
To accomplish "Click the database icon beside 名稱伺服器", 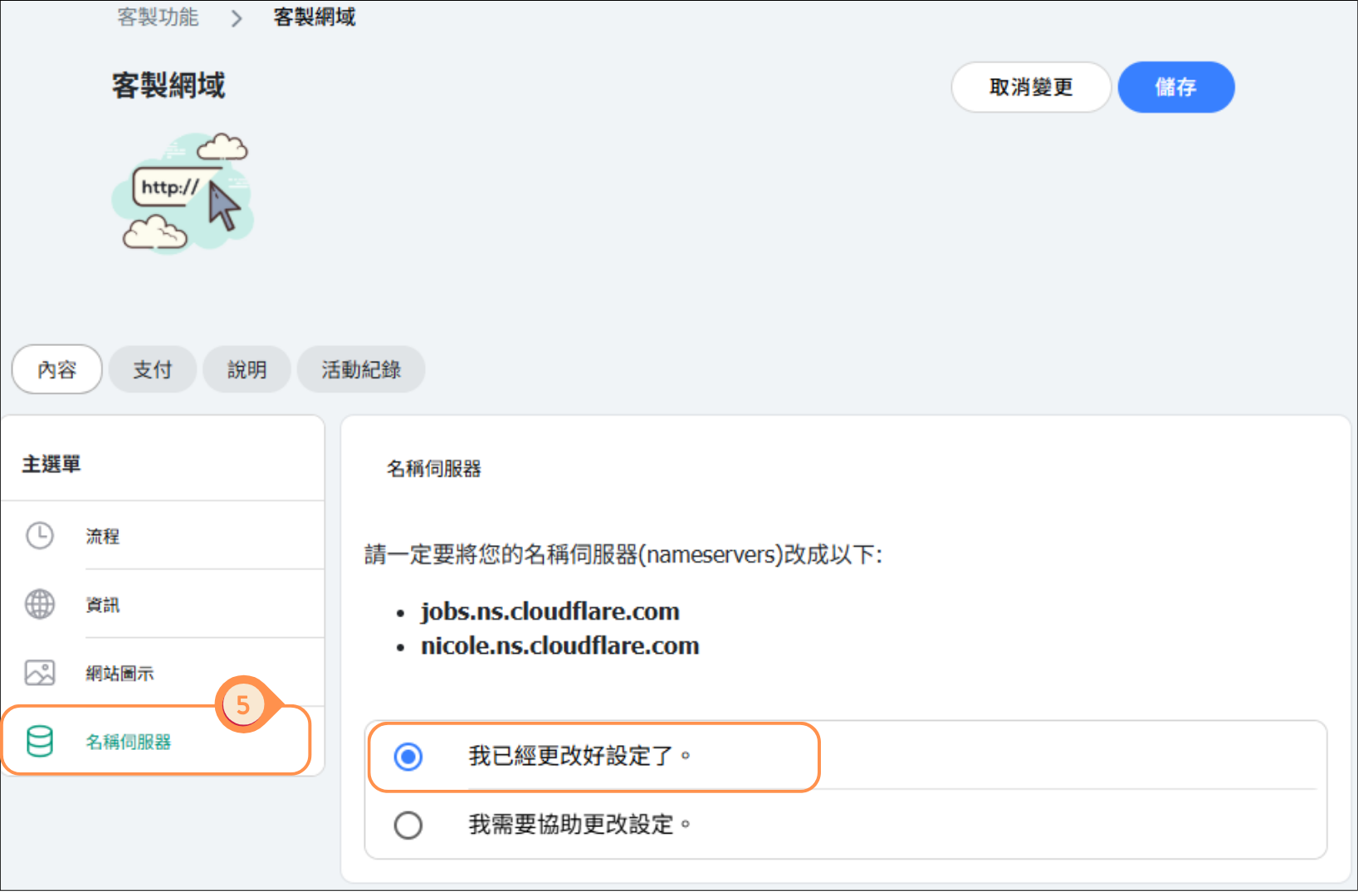I will (x=40, y=742).
